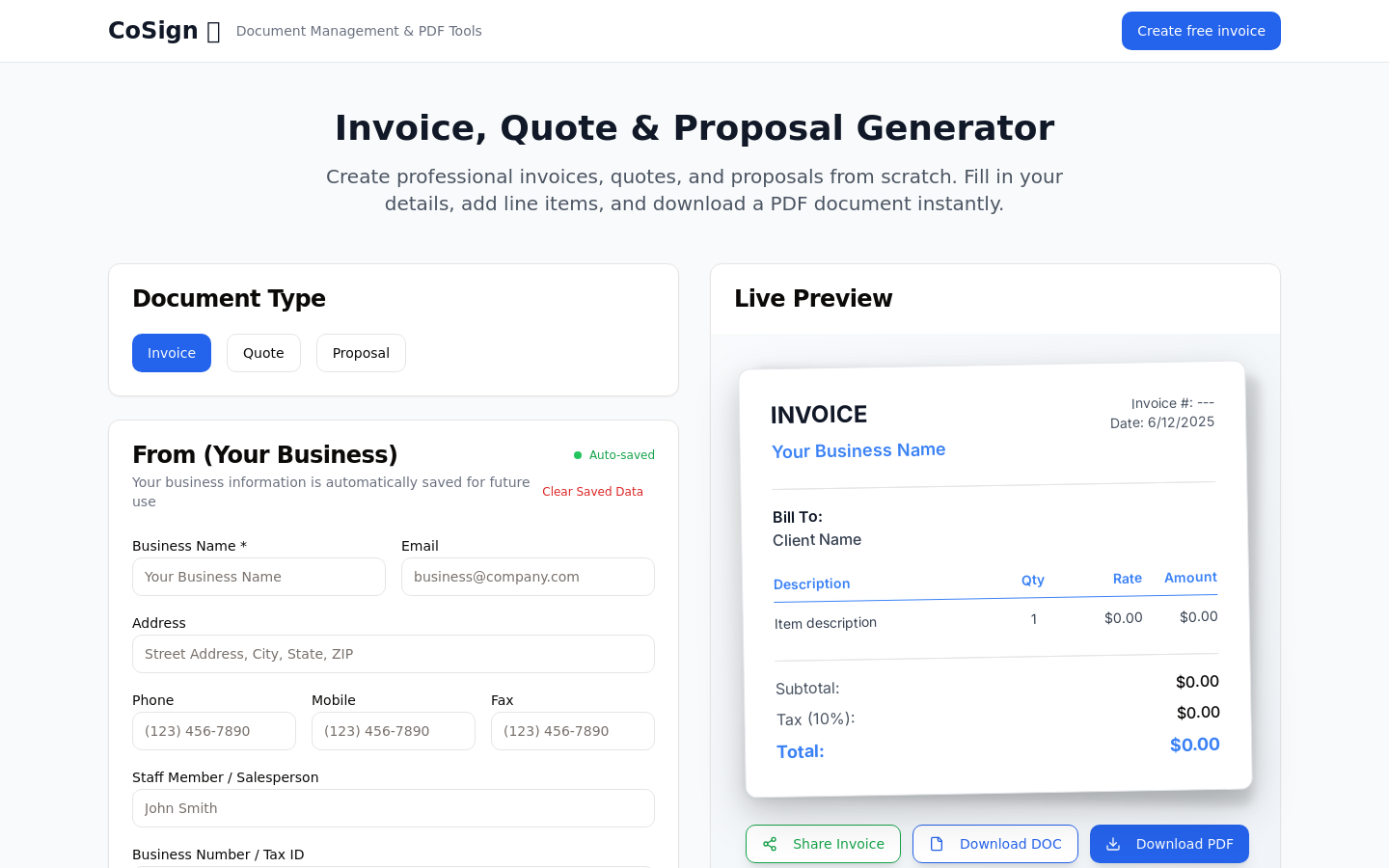Focus the Business Name input field
Screen dimensions: 1389x868
pos(259,577)
